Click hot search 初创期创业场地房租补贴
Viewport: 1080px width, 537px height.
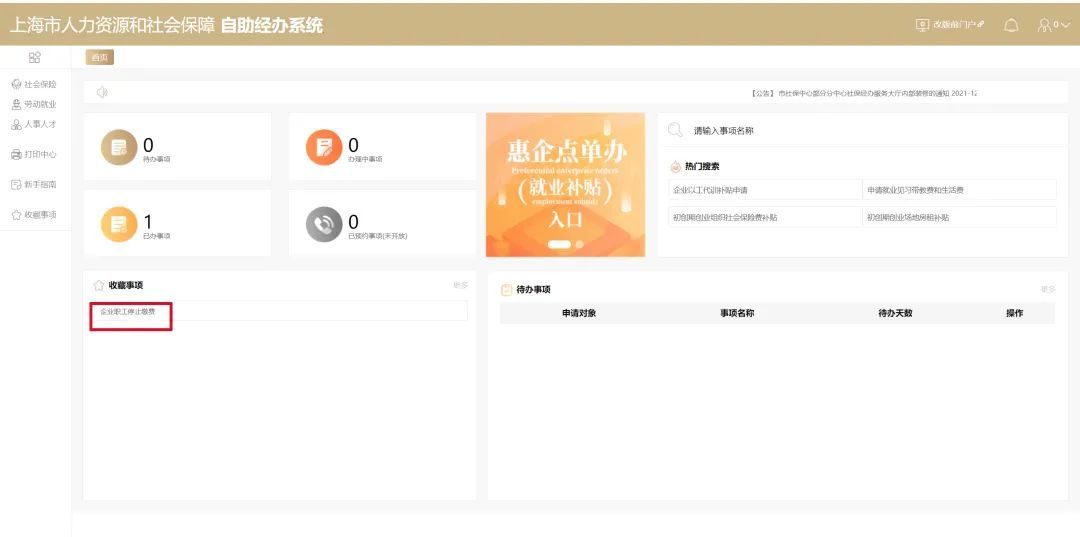coord(908,217)
